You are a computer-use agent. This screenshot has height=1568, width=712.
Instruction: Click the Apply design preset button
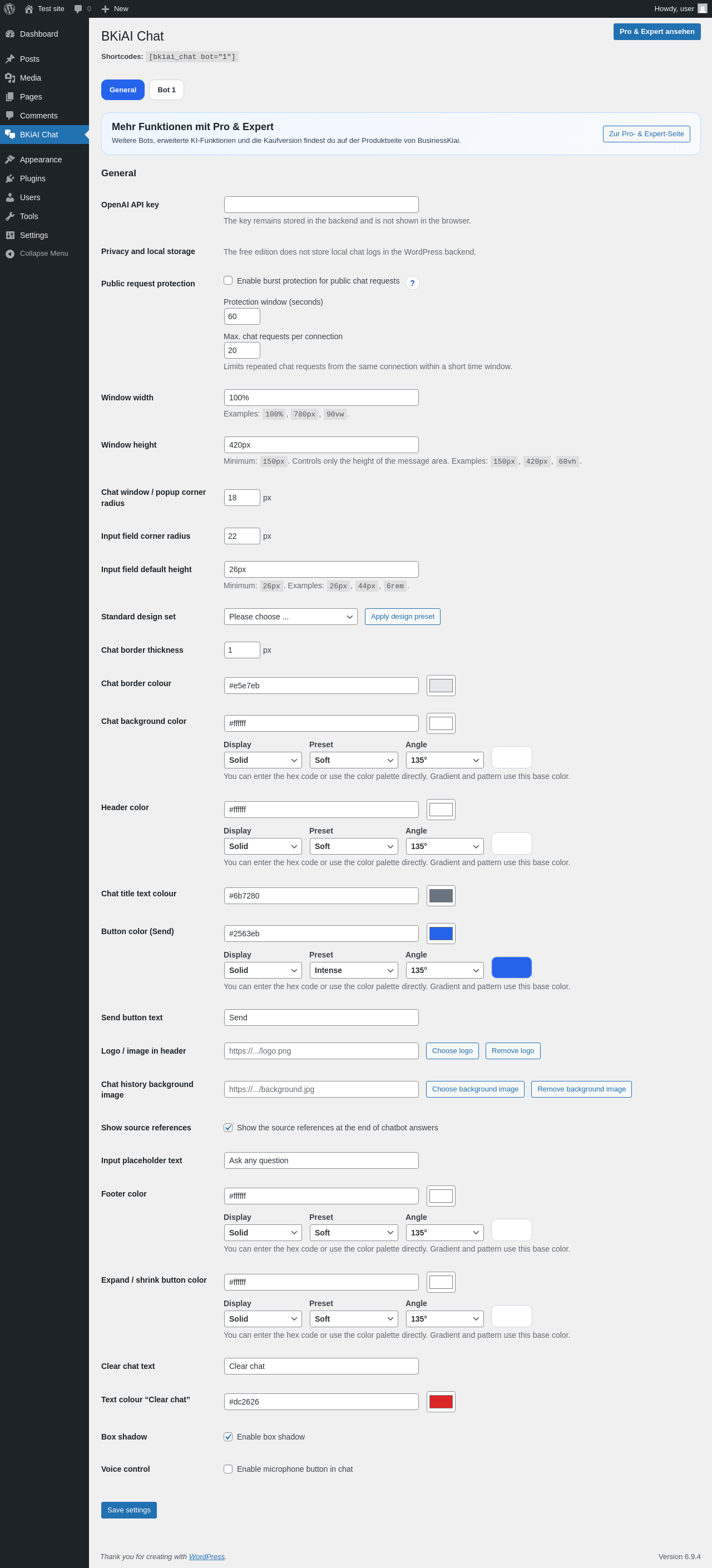403,617
